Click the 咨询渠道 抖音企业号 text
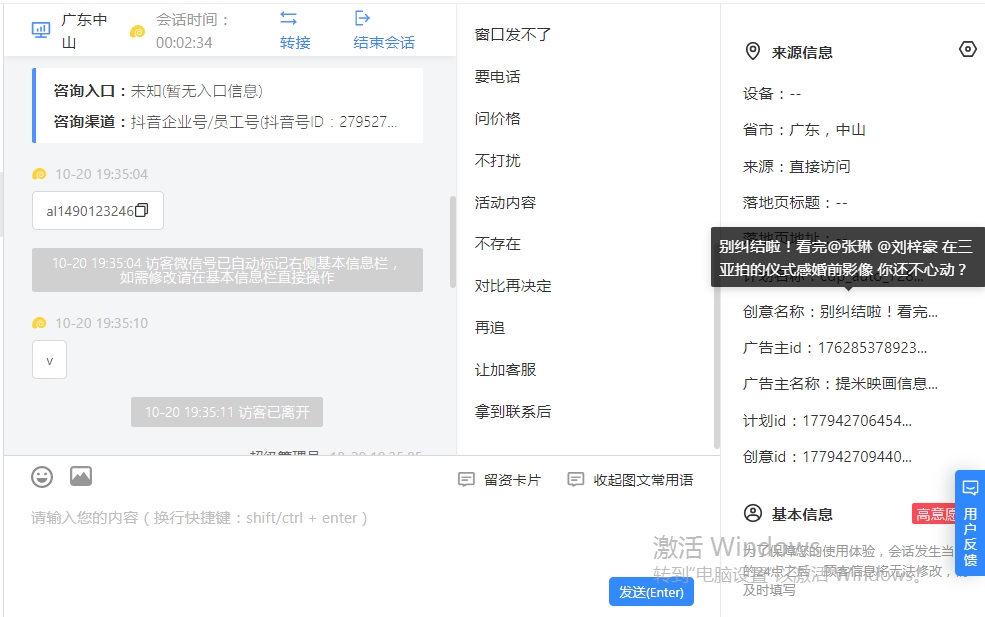 225,121
